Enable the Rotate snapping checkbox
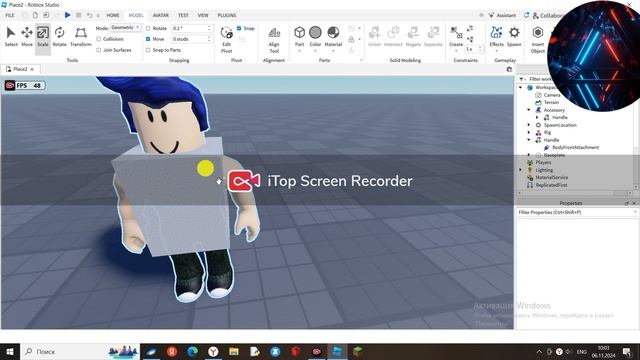Image resolution: width=640 pixels, height=360 pixels. coord(148,28)
